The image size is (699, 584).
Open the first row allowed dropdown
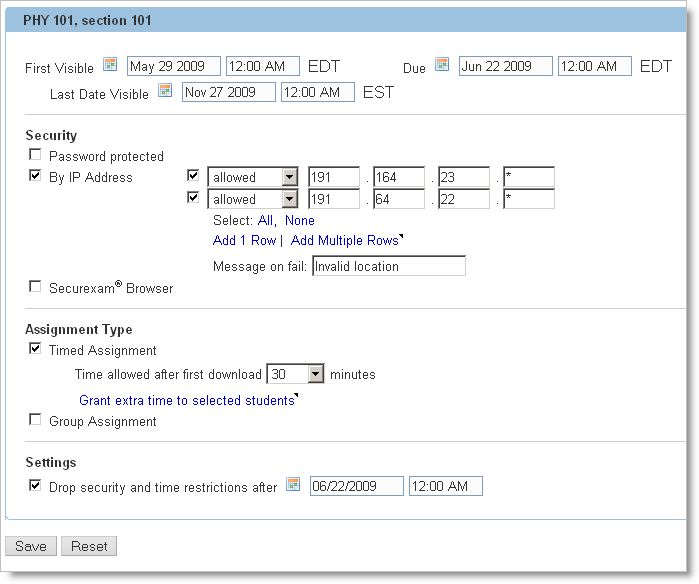[289, 178]
